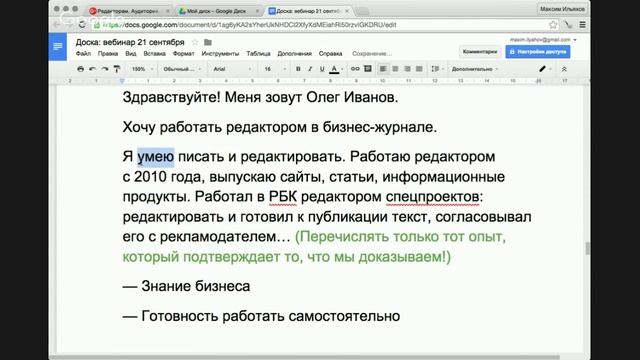
Task: Select the Доска: вебинар 21 сентября tab
Action: 308,11
